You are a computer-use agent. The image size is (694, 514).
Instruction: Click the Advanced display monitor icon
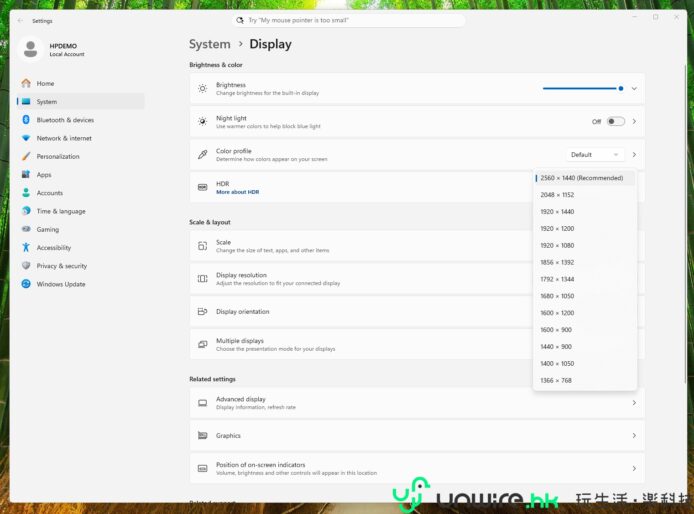tap(202, 403)
